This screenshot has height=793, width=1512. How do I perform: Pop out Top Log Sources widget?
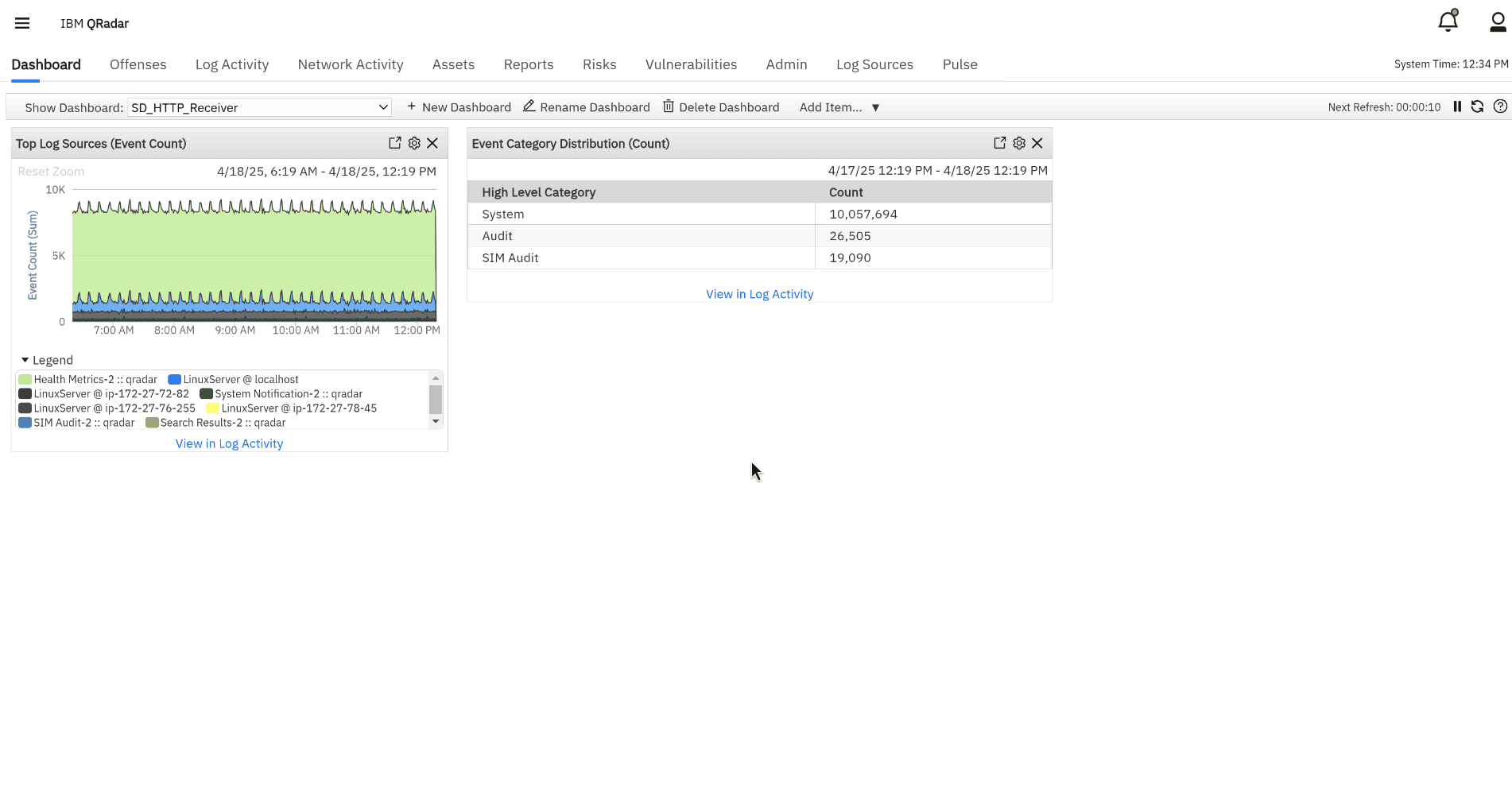pos(394,143)
